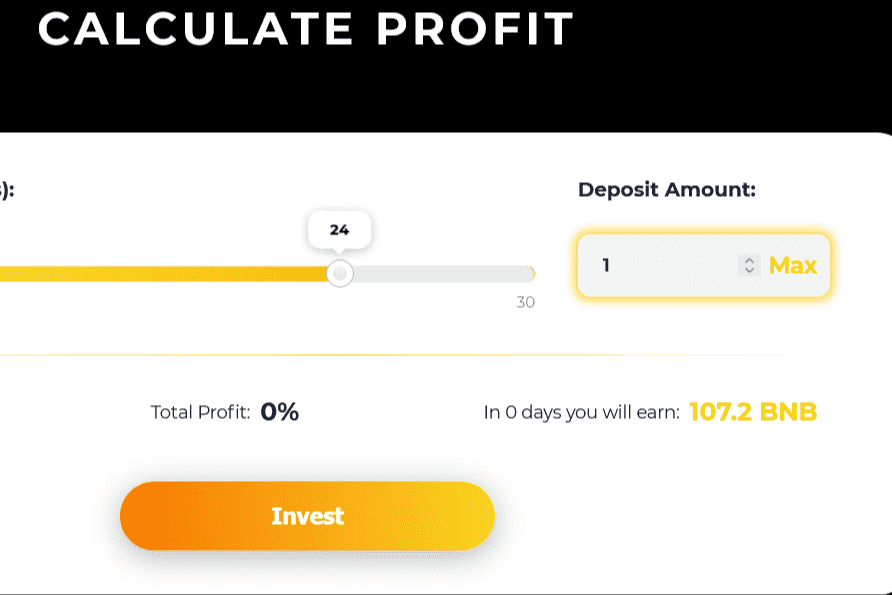Click the down arrow of deposit stepper
The height and width of the screenshot is (595, 892).
749,271
